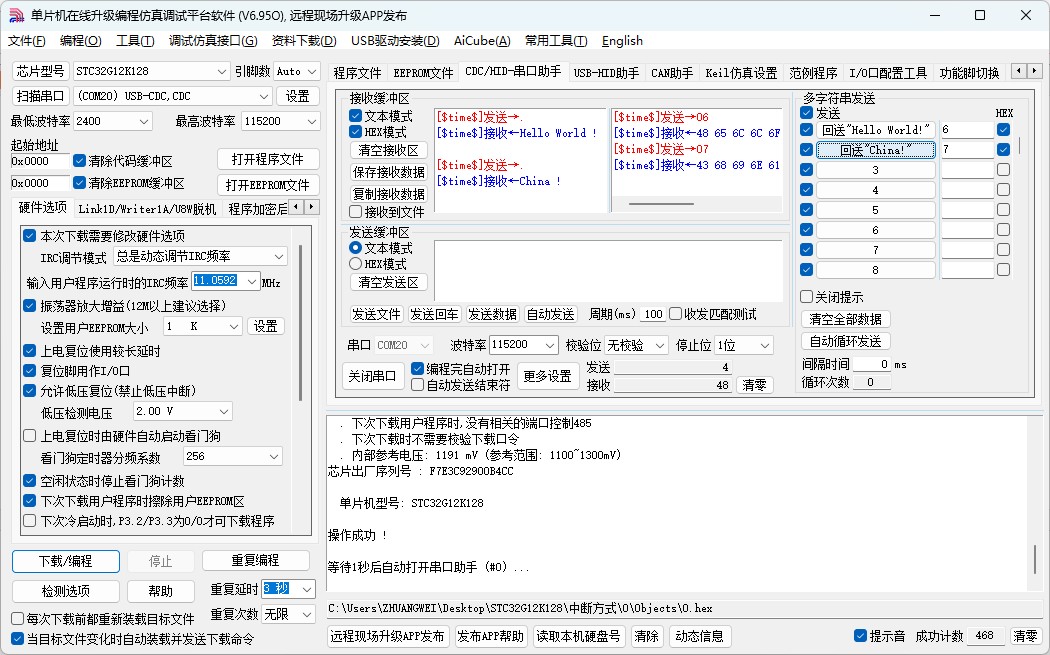Open the 文件(F) menu
Image resolution: width=1050 pixels, height=655 pixels.
click(27, 41)
